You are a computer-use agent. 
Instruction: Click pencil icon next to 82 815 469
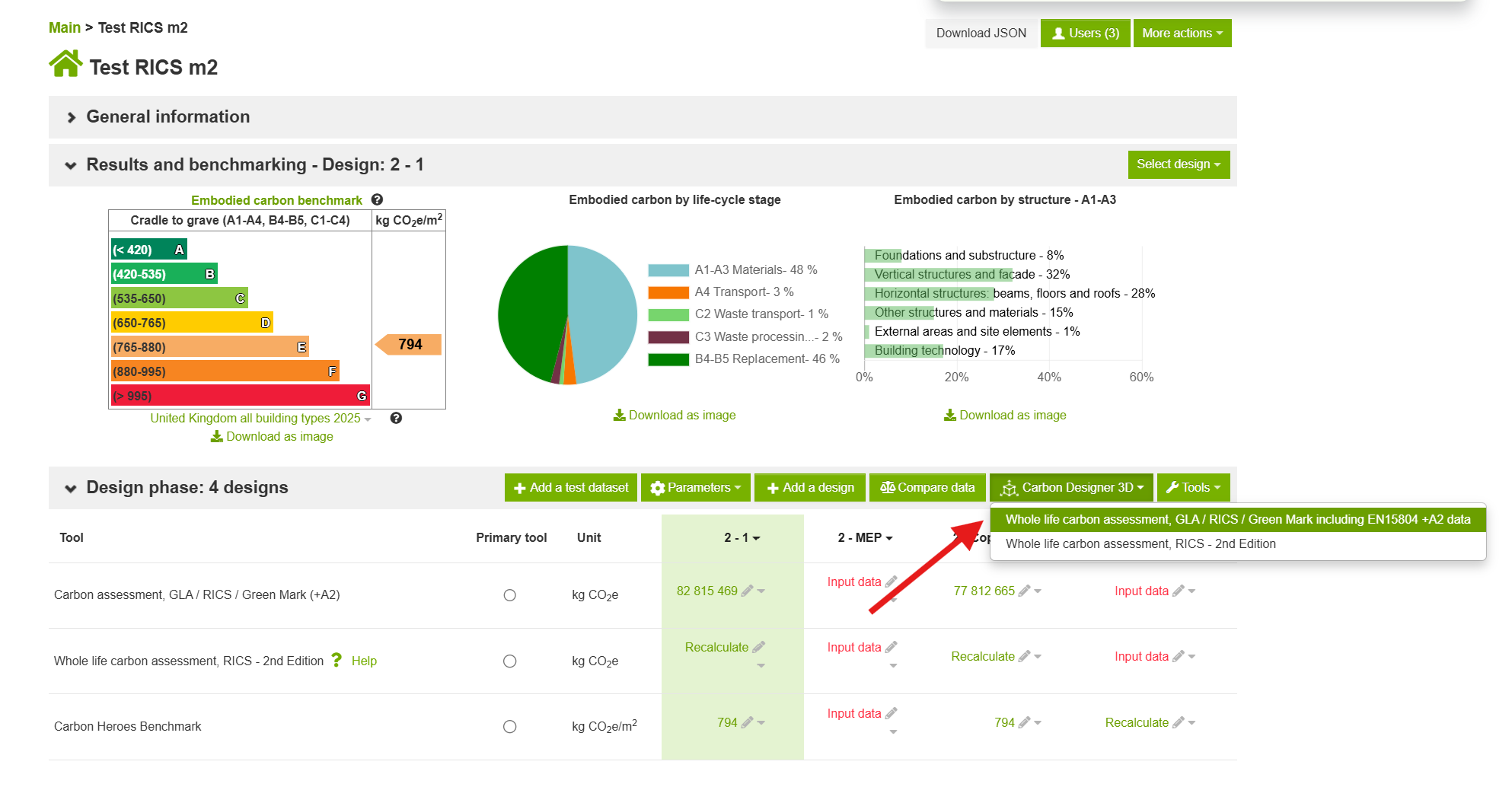pos(748,591)
